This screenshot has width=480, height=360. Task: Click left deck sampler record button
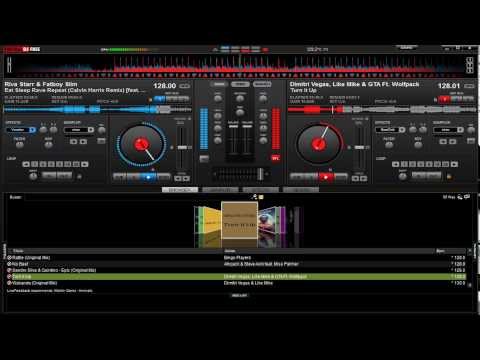point(73,142)
